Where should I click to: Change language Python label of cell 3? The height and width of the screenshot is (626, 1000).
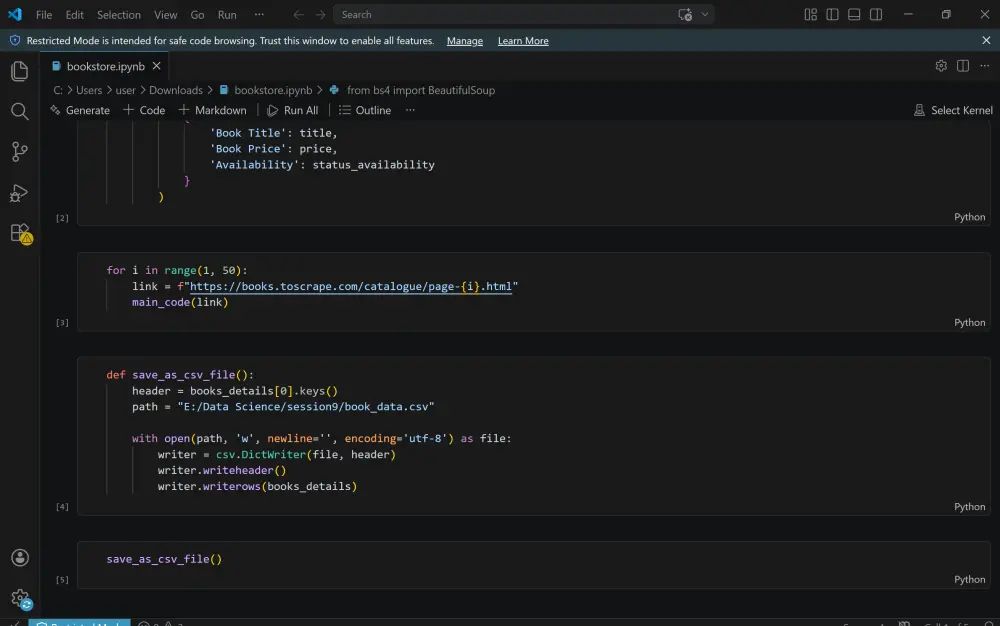[x=969, y=323]
